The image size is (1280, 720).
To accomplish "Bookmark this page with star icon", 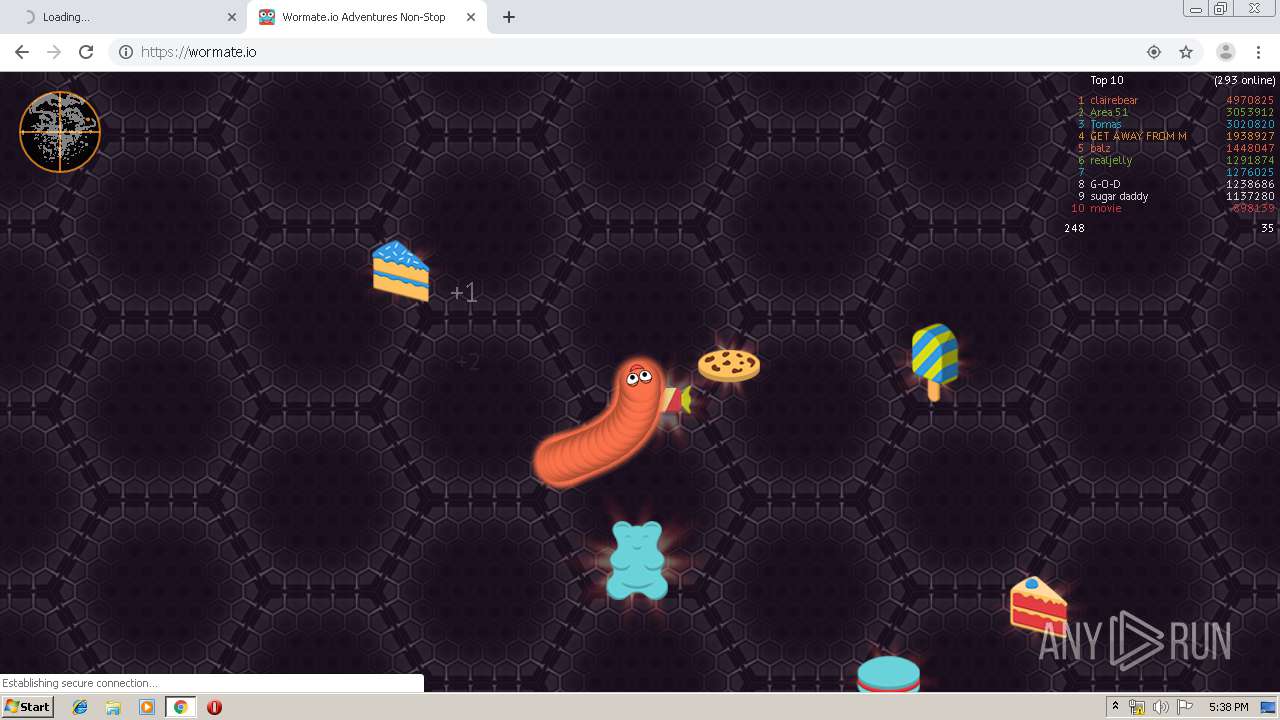I will click(1186, 52).
